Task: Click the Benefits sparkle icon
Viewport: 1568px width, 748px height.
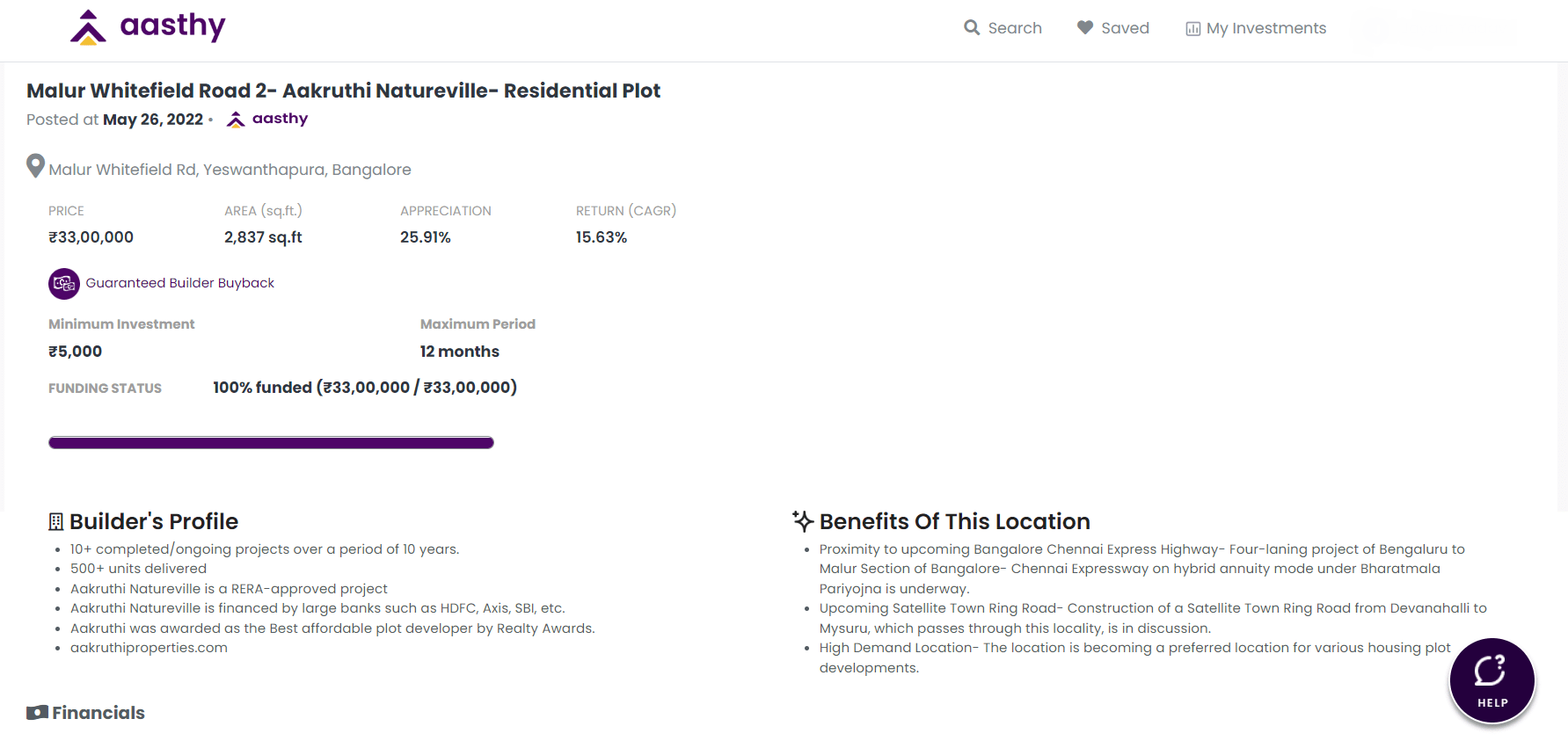Action: 803,520
